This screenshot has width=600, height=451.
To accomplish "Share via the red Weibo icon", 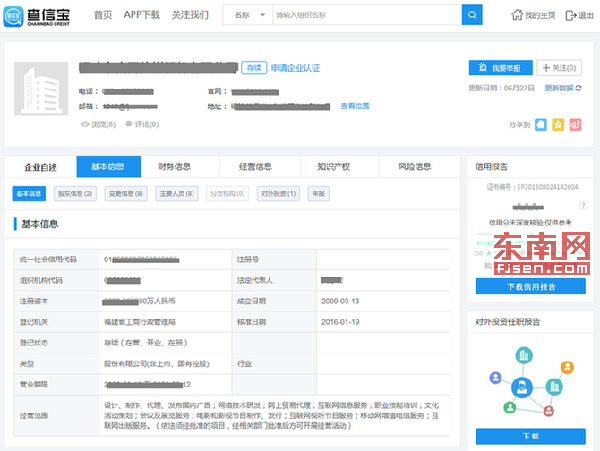I will [x=575, y=125].
